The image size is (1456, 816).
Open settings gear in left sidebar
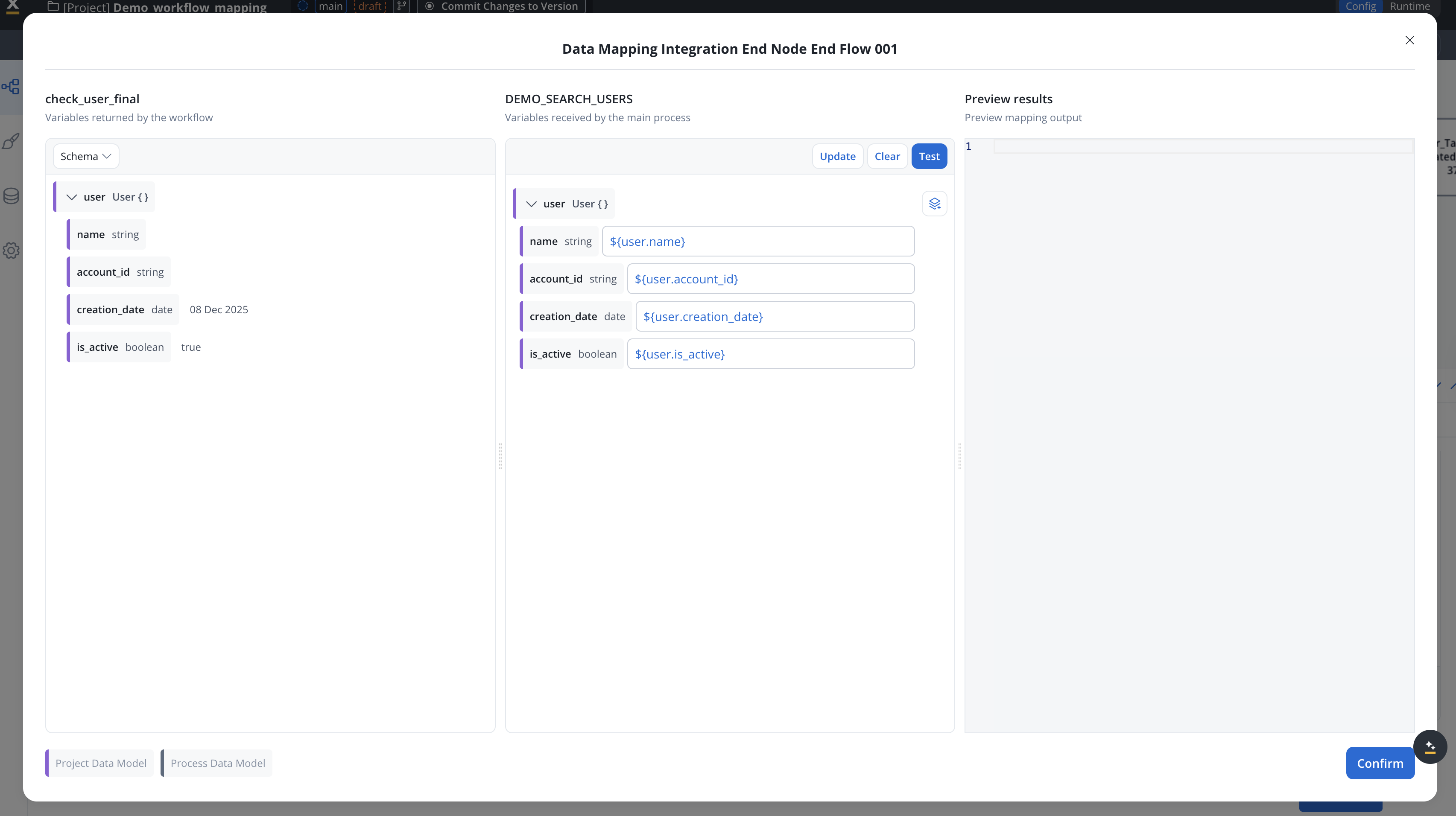click(11, 251)
